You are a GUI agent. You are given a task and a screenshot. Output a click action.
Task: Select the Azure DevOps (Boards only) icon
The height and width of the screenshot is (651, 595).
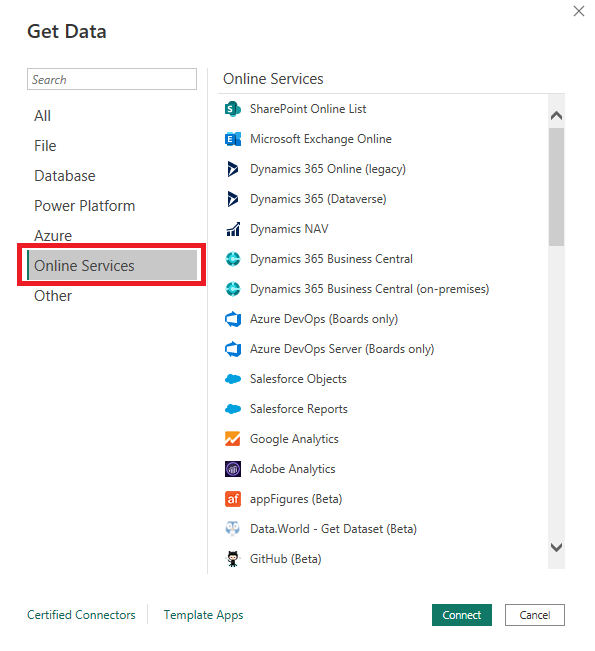click(233, 319)
